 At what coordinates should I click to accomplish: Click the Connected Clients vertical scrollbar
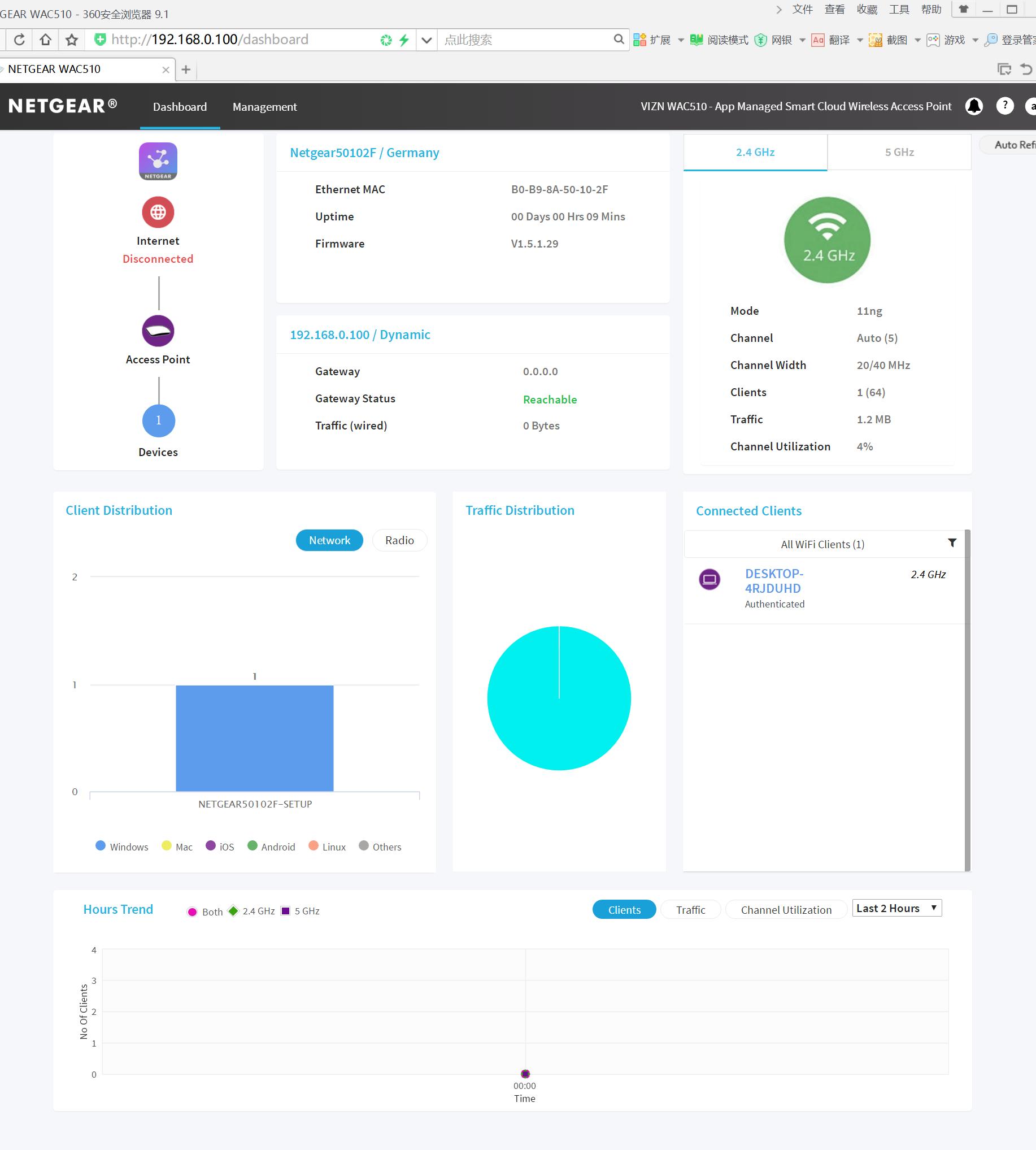(968, 700)
